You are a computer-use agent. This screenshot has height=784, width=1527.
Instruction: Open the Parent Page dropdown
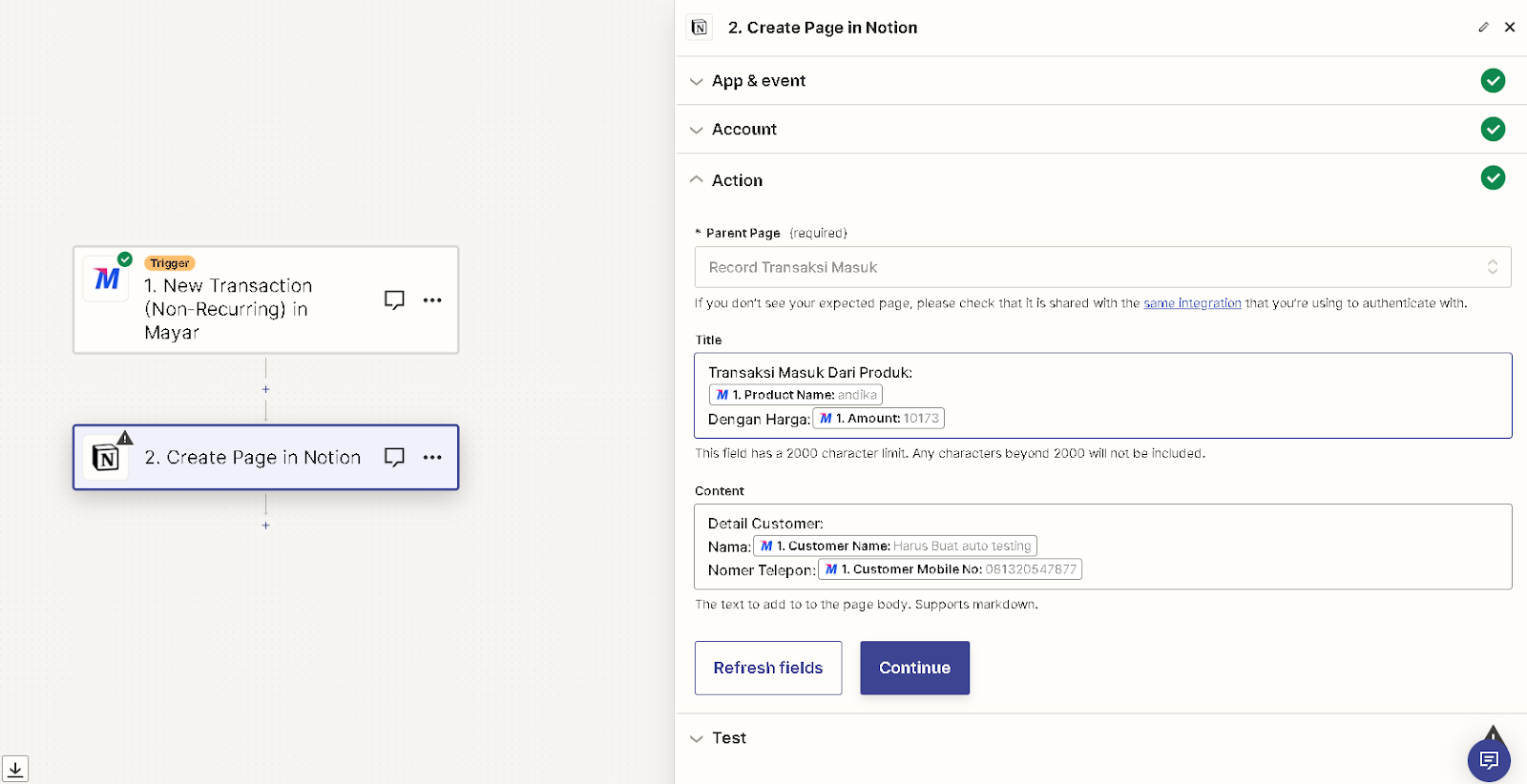tap(1103, 267)
